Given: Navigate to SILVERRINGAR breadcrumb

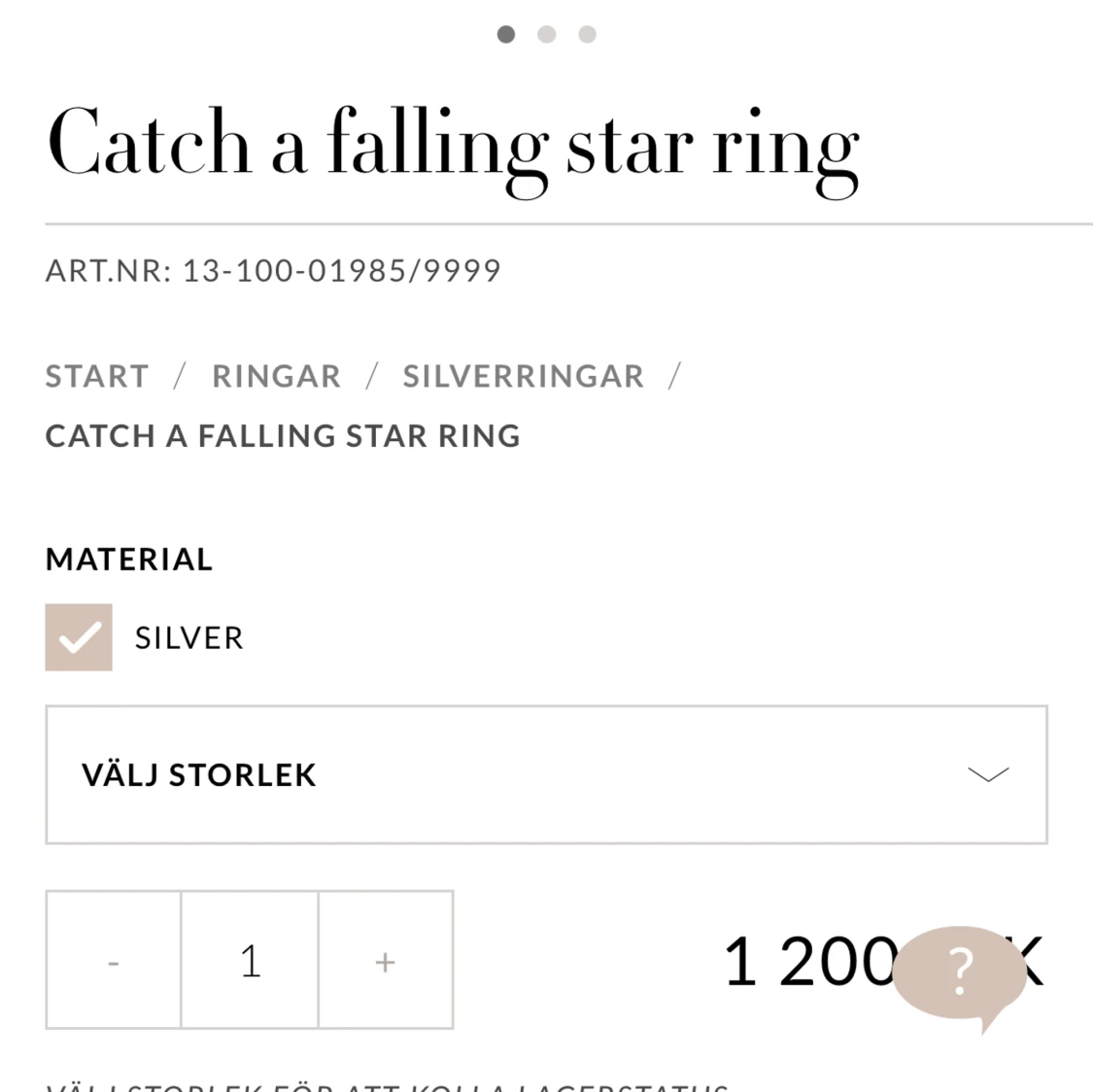Looking at the screenshot, I should [x=524, y=376].
